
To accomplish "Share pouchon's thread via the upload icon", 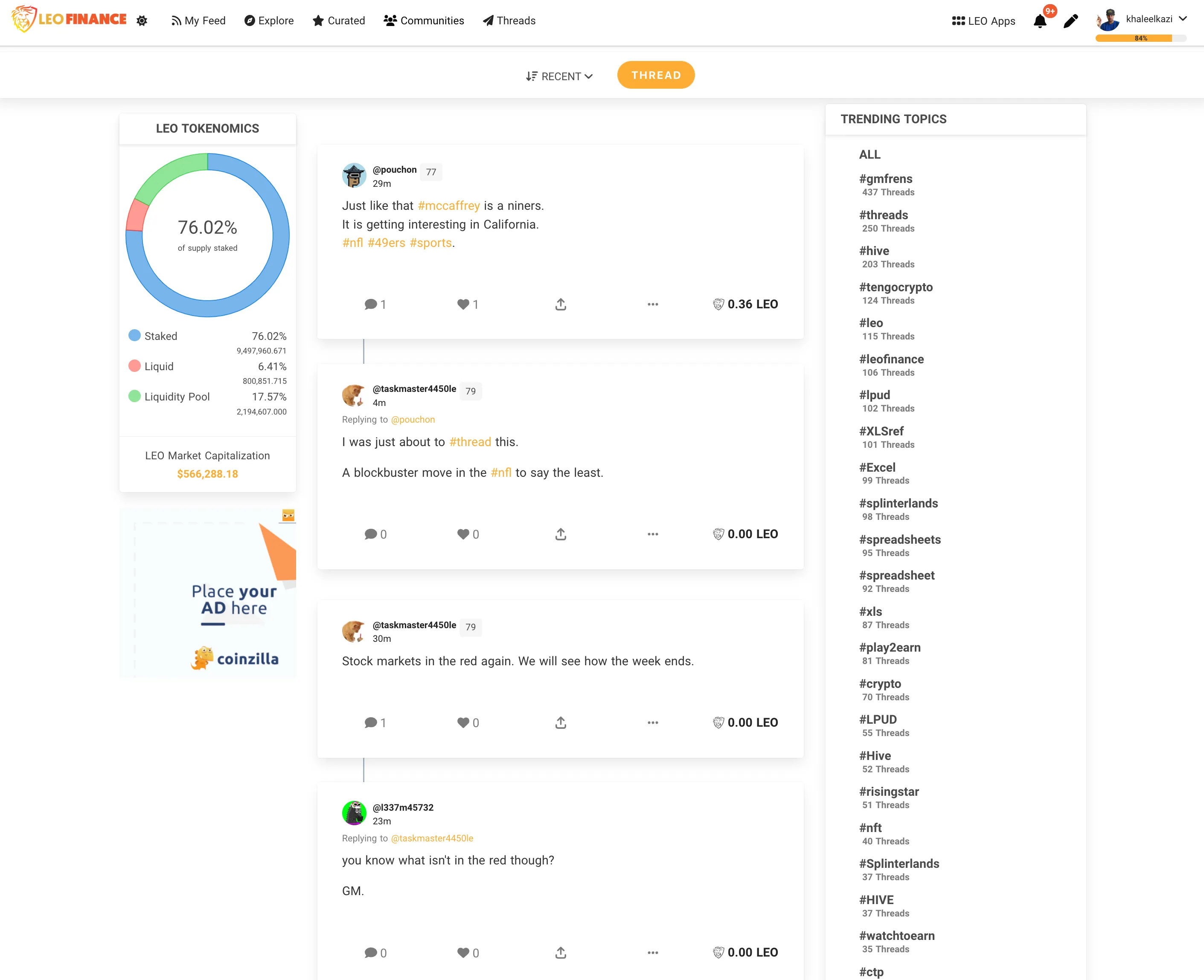I will (560, 304).
